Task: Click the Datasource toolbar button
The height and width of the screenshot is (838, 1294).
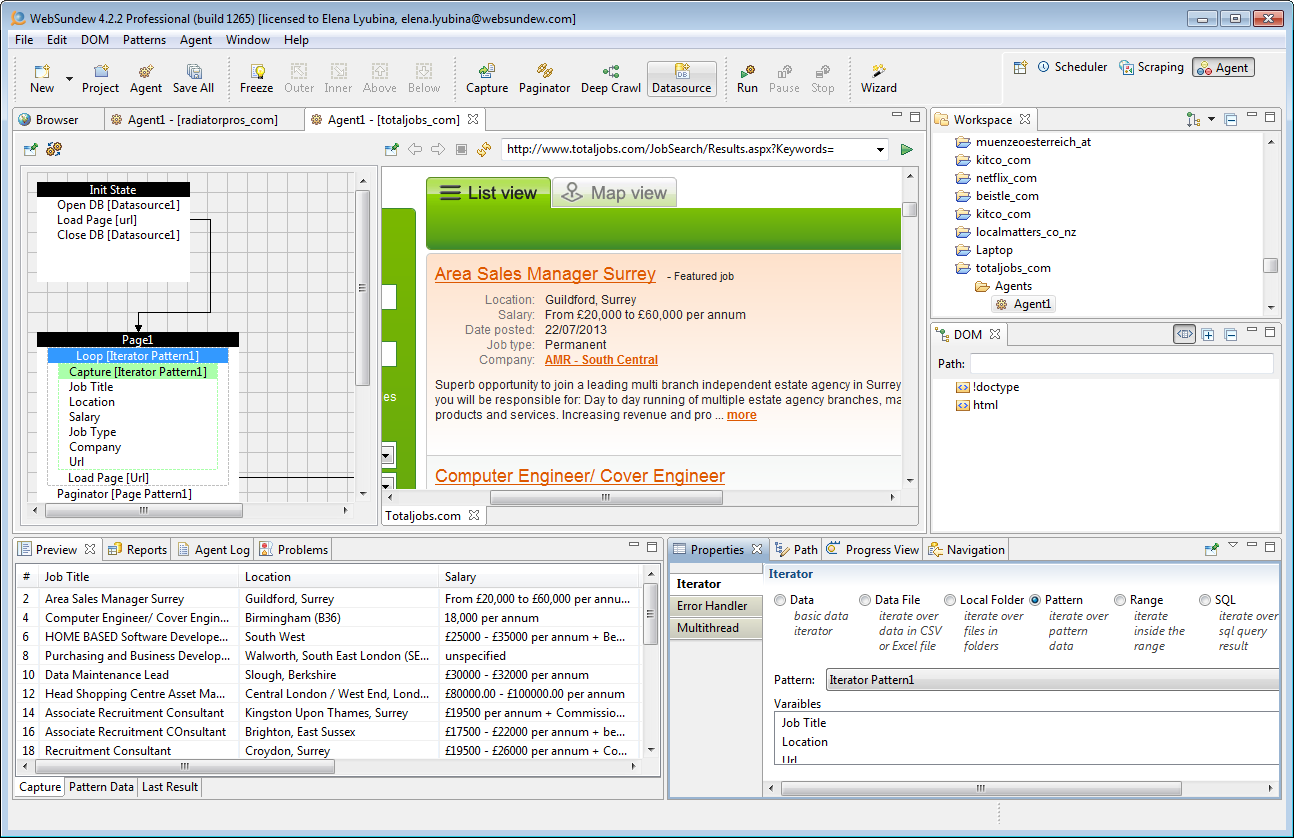Action: click(681, 79)
